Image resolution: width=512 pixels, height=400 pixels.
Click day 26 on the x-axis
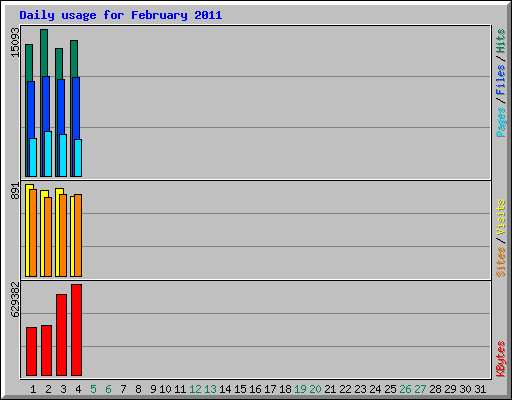[x=405, y=389]
